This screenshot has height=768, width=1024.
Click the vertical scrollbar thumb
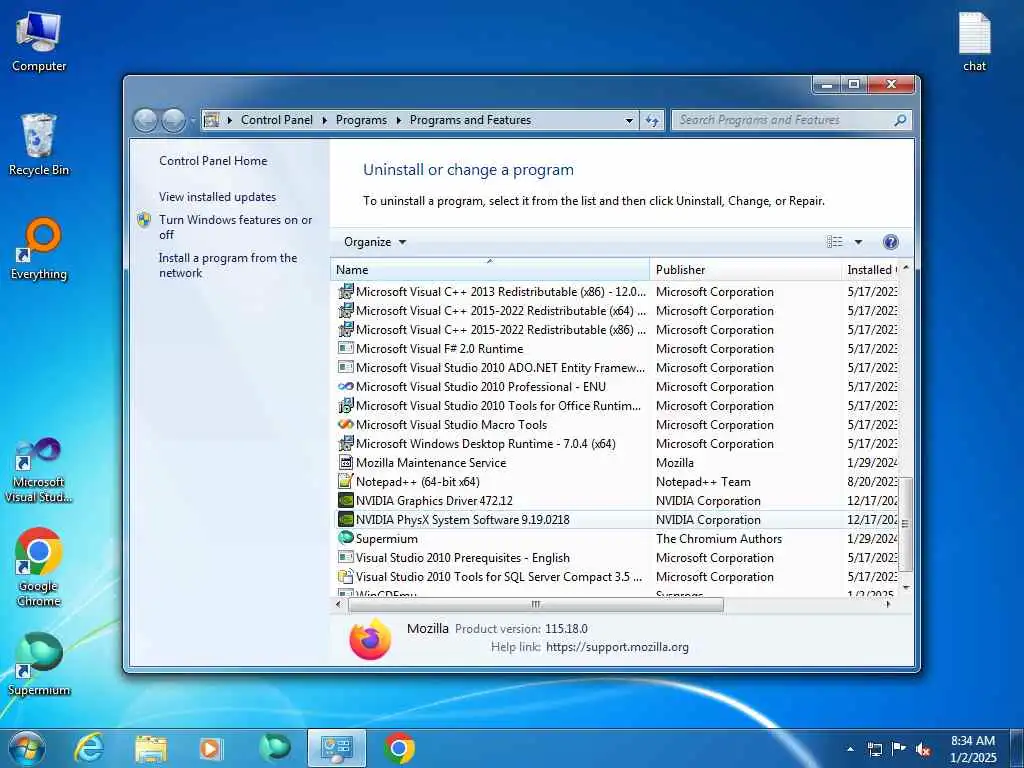tap(905, 524)
